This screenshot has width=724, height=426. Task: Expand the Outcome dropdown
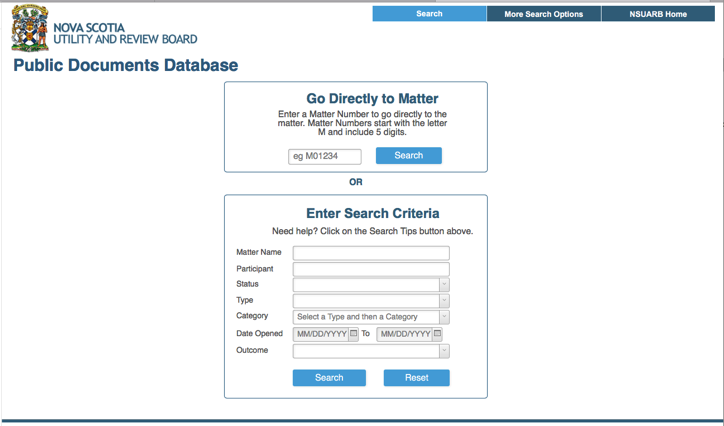444,351
